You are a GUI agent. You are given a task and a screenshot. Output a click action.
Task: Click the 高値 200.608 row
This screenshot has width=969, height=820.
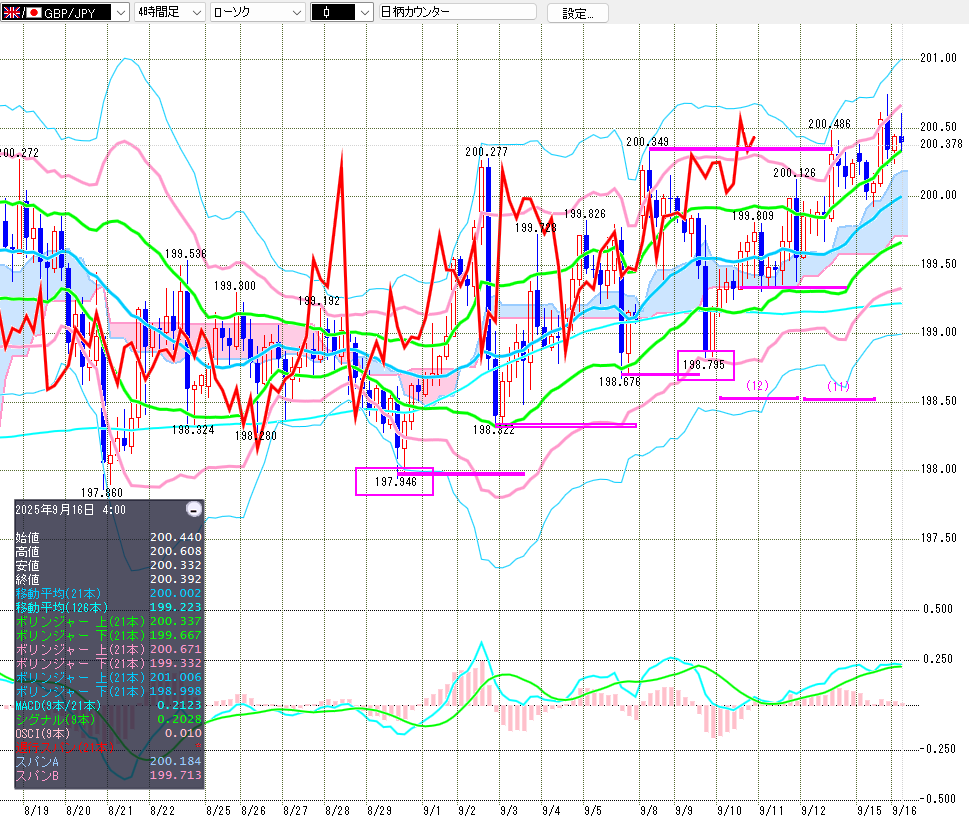(109, 551)
